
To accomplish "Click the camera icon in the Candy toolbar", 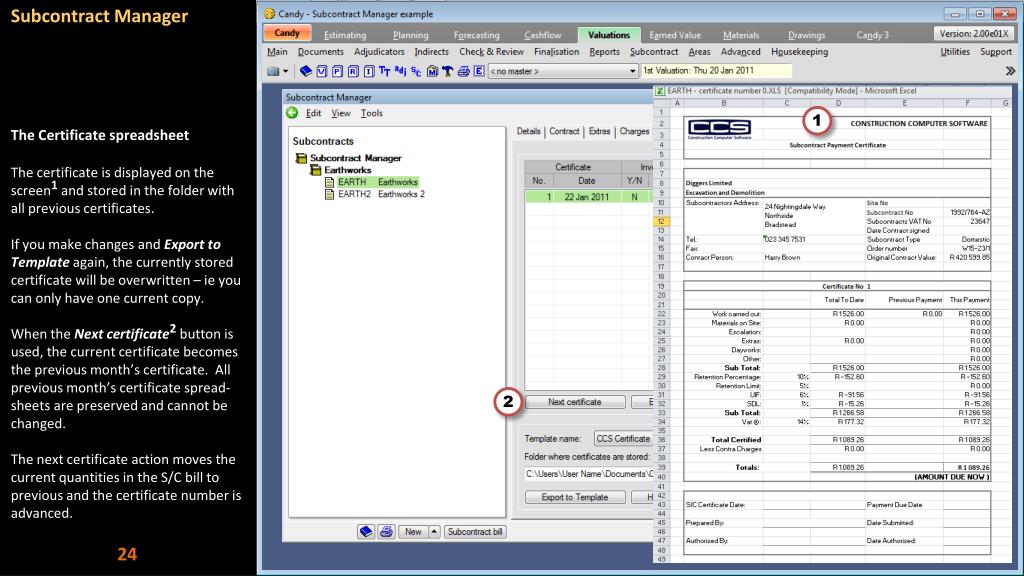I will click(273, 71).
